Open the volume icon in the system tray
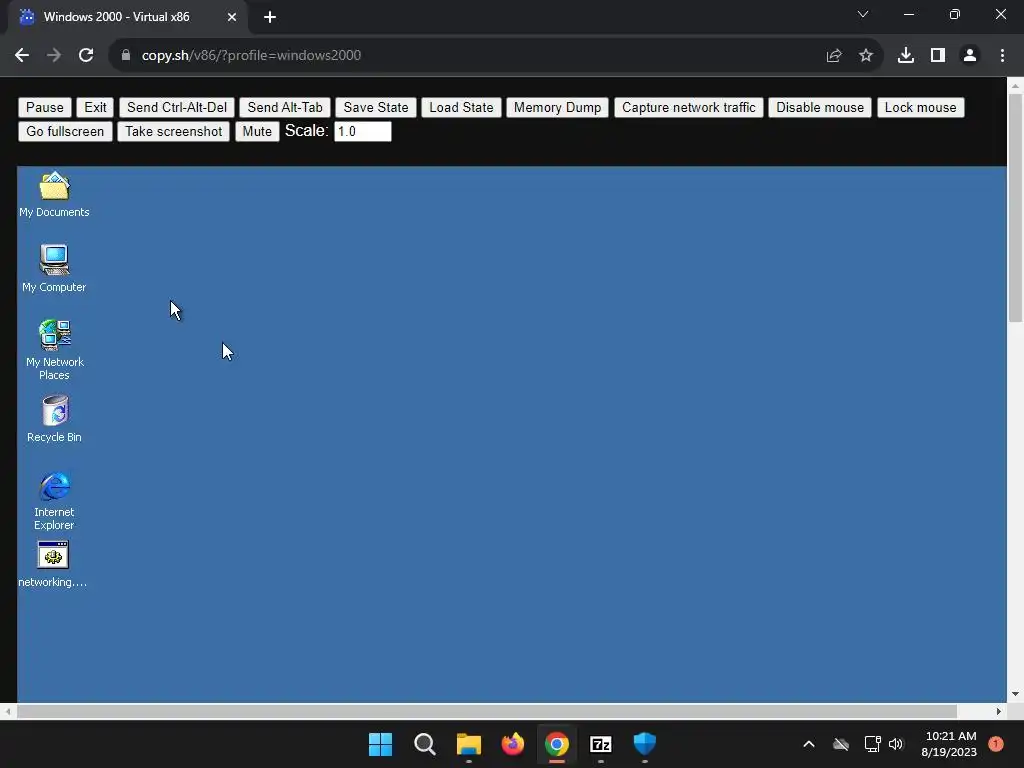The image size is (1024, 768). click(x=896, y=744)
